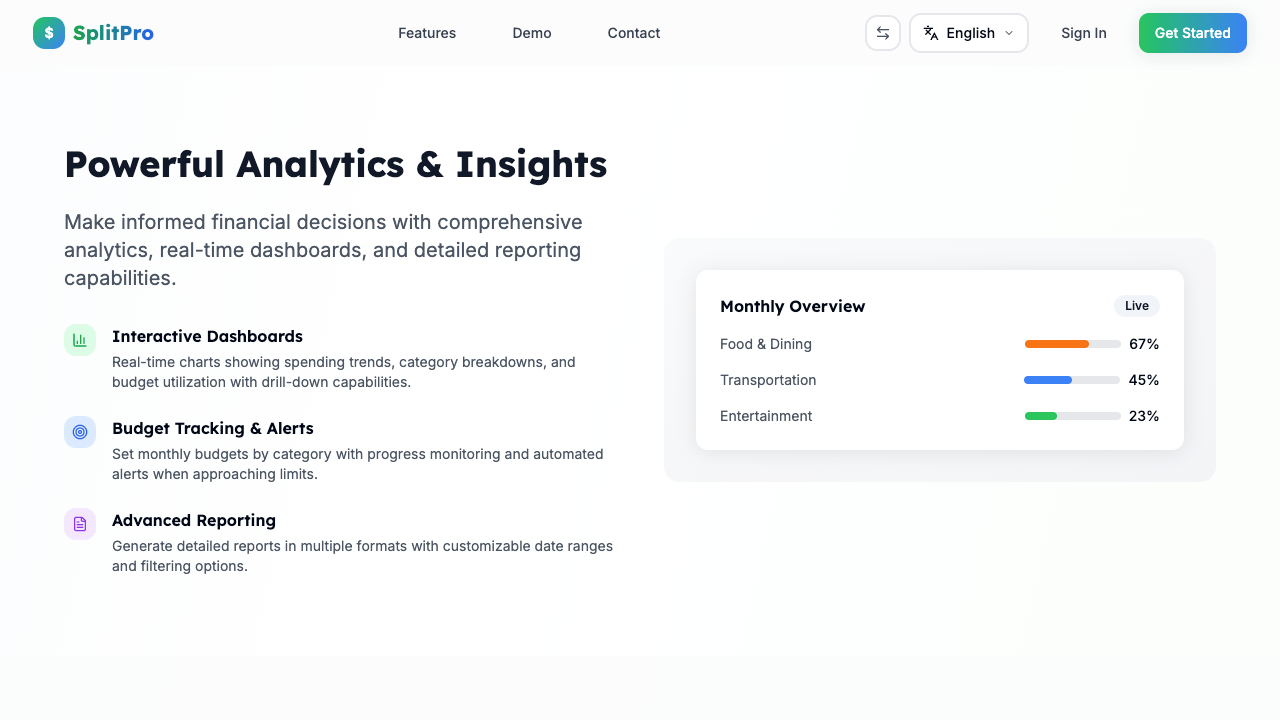Click the swap arrows icon button
Screen dimensions: 1280x720
coord(882,33)
